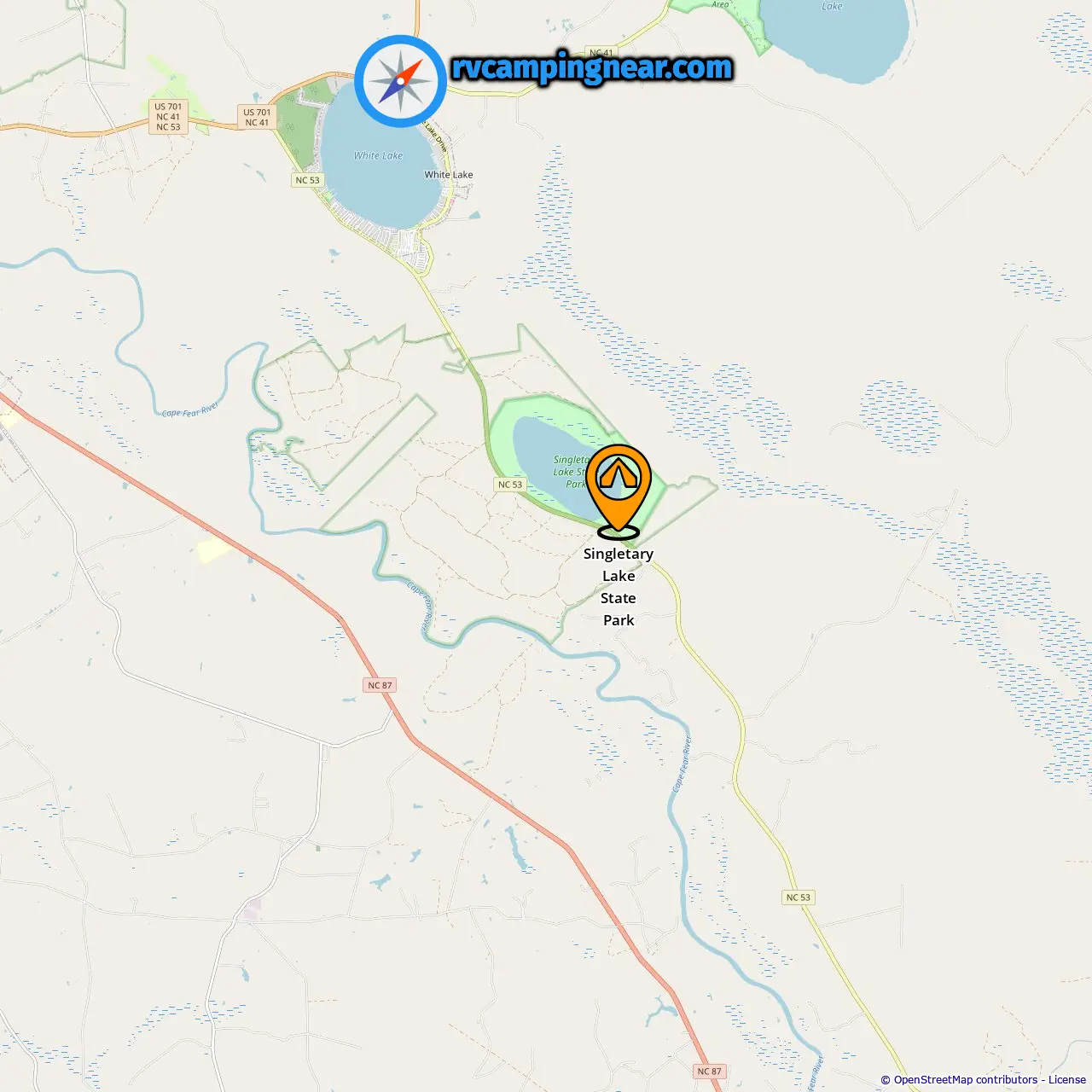Click the NC 53 shield below White Lake
Image resolution: width=1092 pixels, height=1092 pixels.
pos(307,180)
